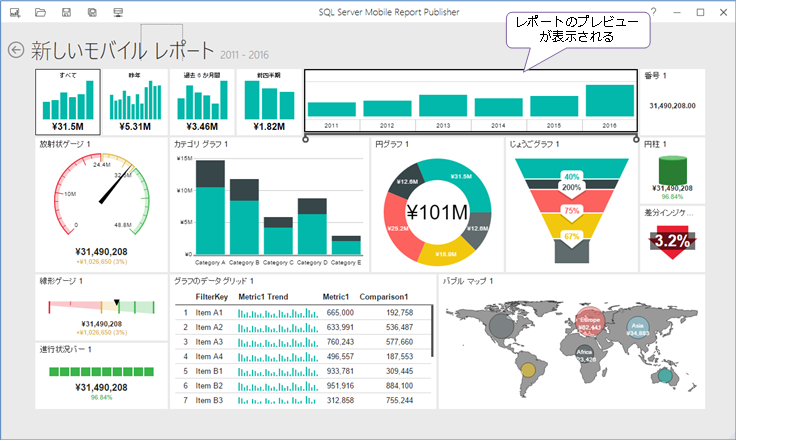800x441 pixels.
Task: Click the 67% yellow funnel segment
Action: (571, 227)
